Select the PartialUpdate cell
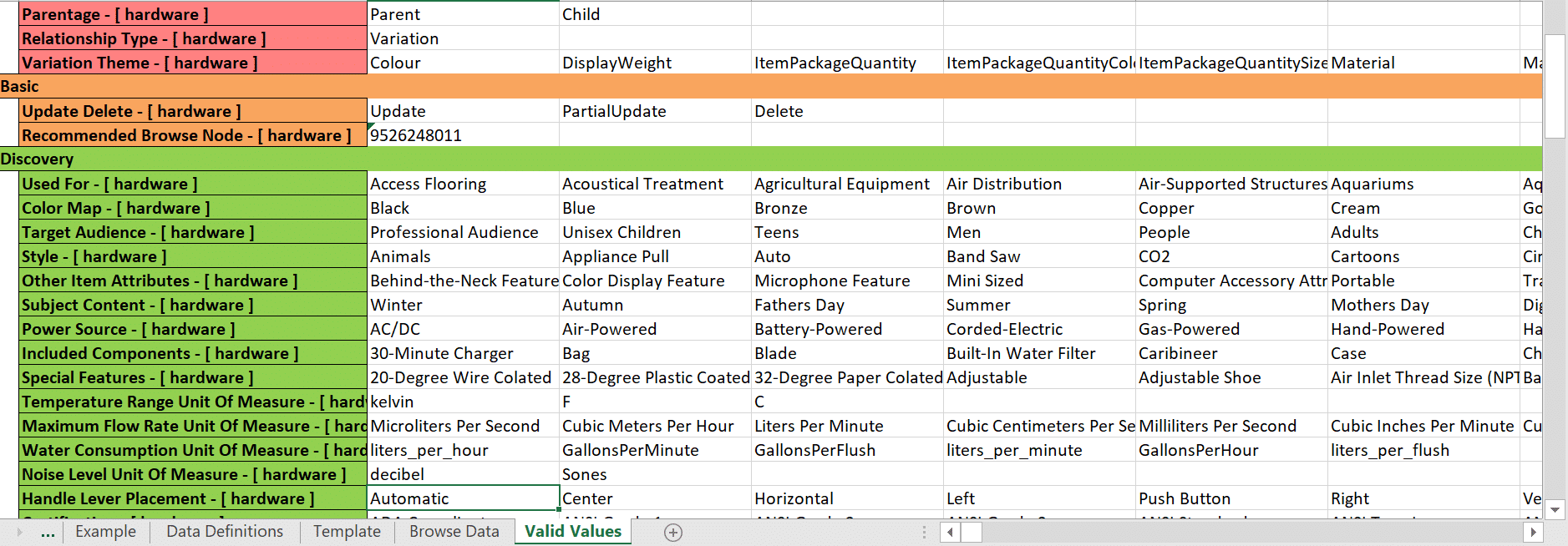Viewport: 1568px width, 546px height. coord(655,111)
